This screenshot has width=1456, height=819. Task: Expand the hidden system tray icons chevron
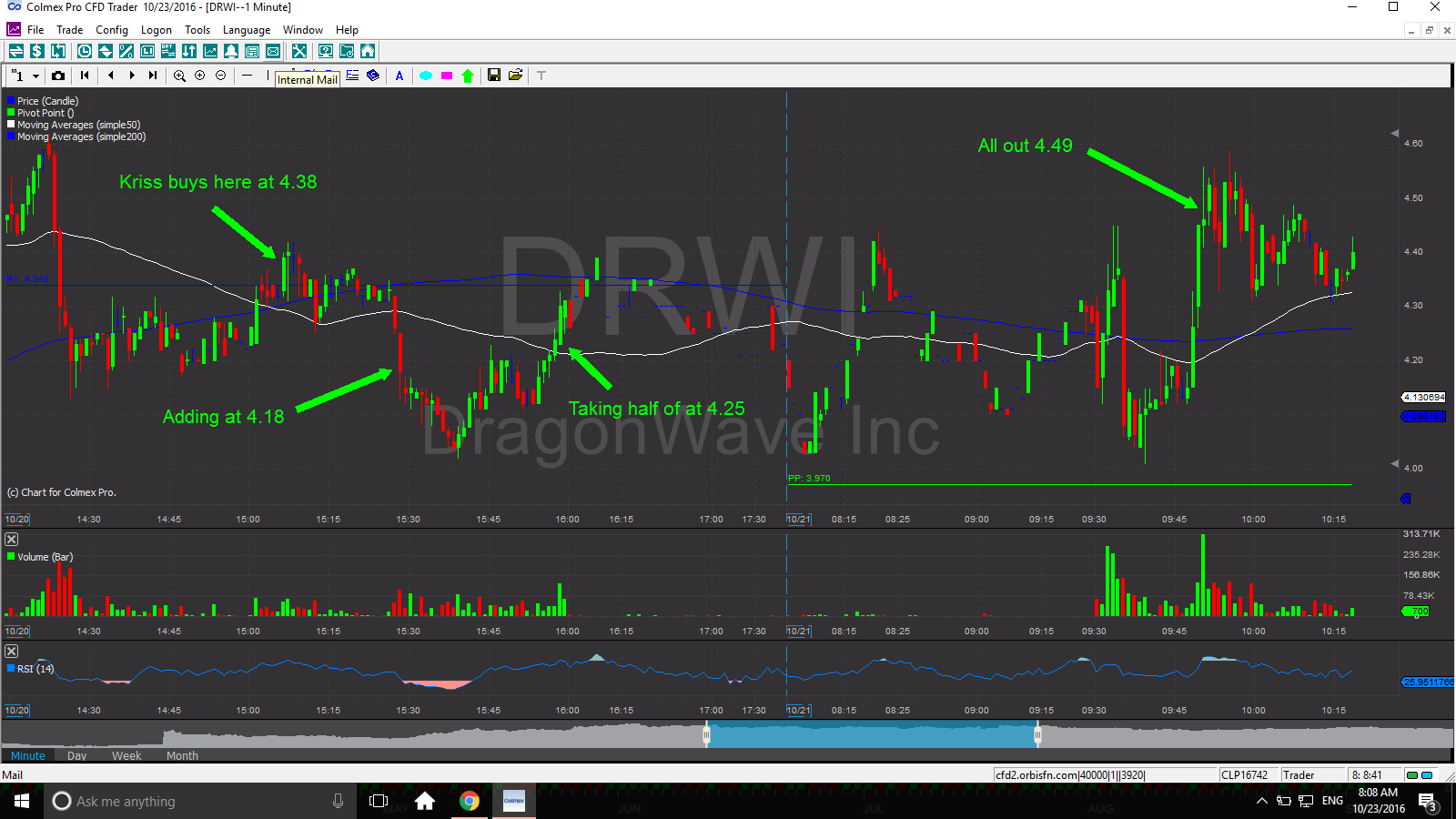click(x=1261, y=801)
